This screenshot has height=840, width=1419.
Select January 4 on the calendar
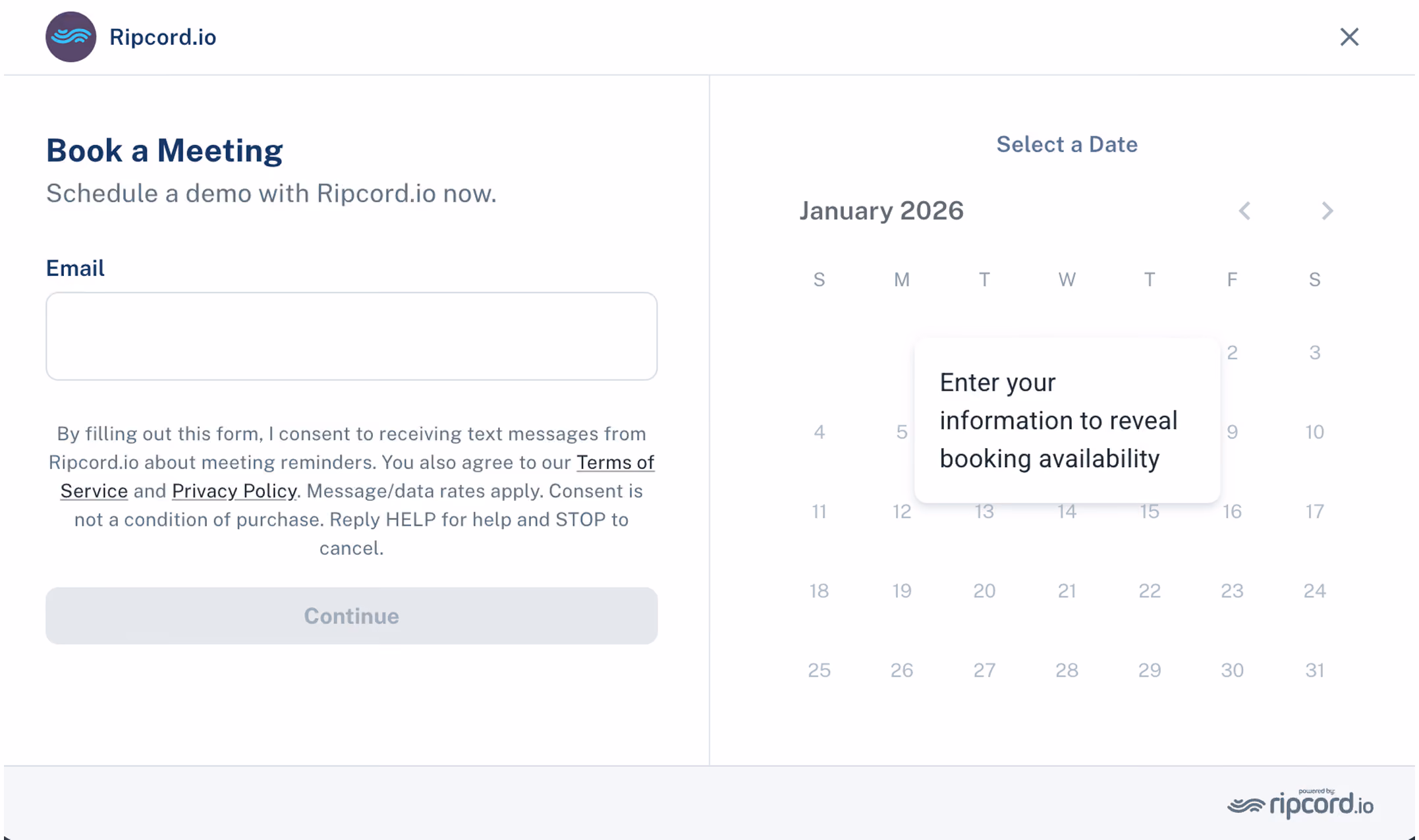point(819,432)
